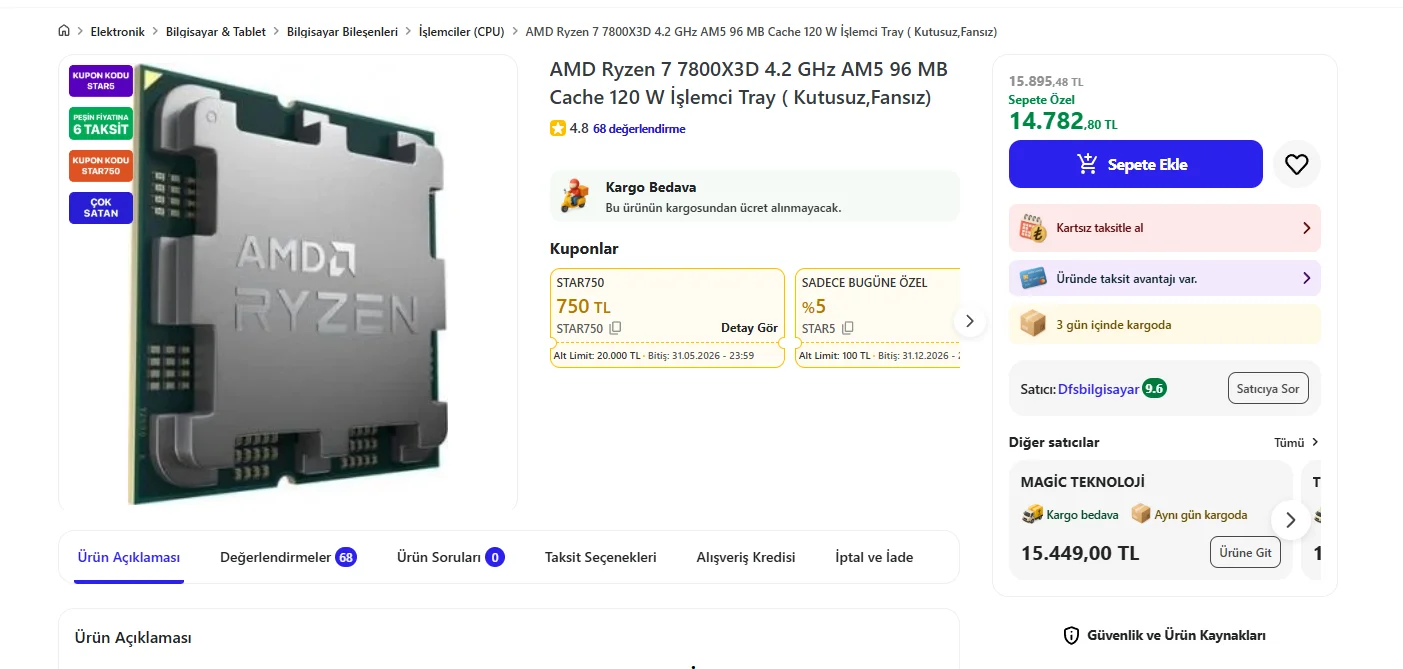This screenshot has height=669, width=1403.
Task: View STAR750 coupon details via Detay Gör
Action: [749, 328]
